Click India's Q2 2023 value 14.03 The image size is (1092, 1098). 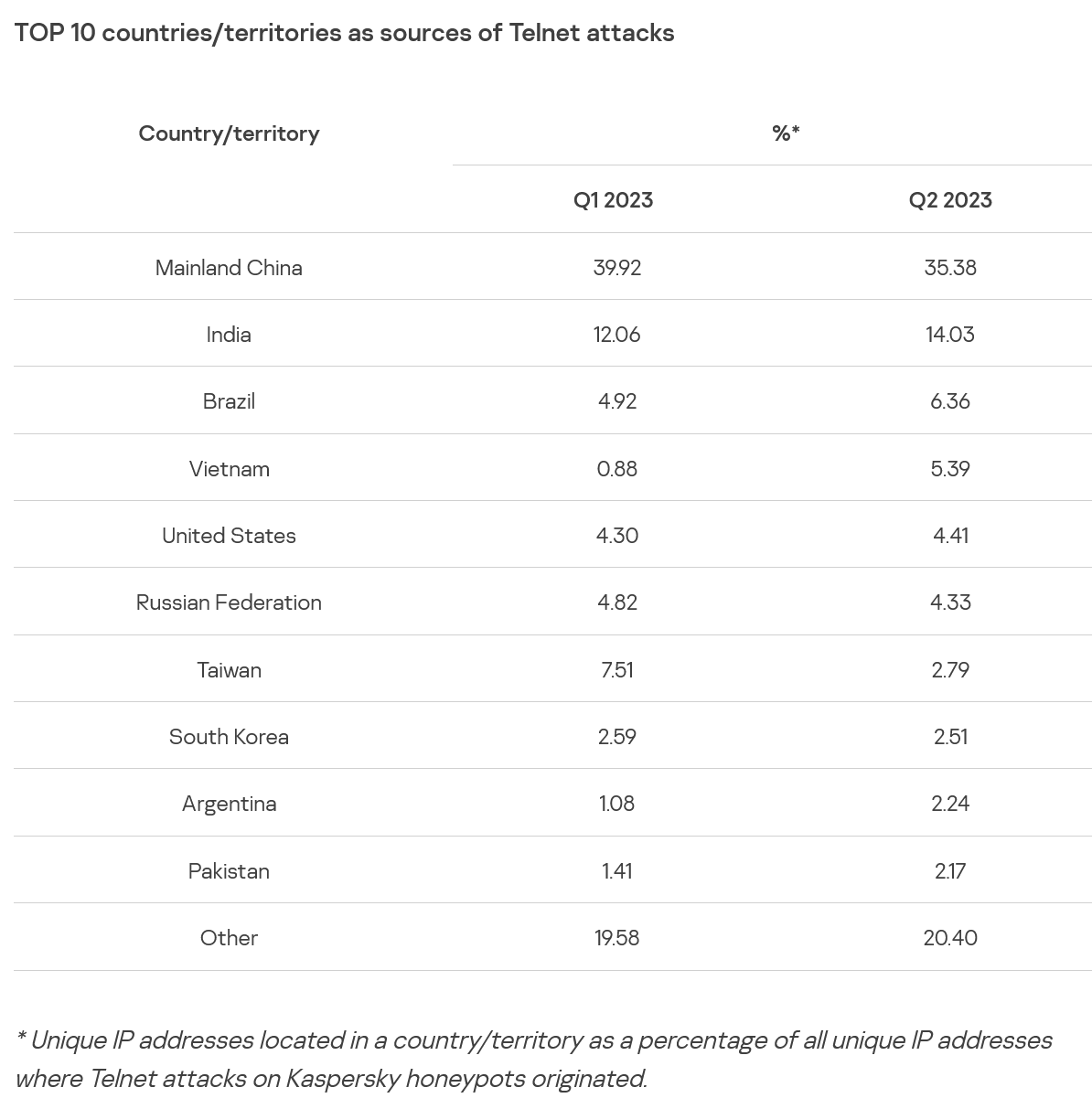[949, 335]
